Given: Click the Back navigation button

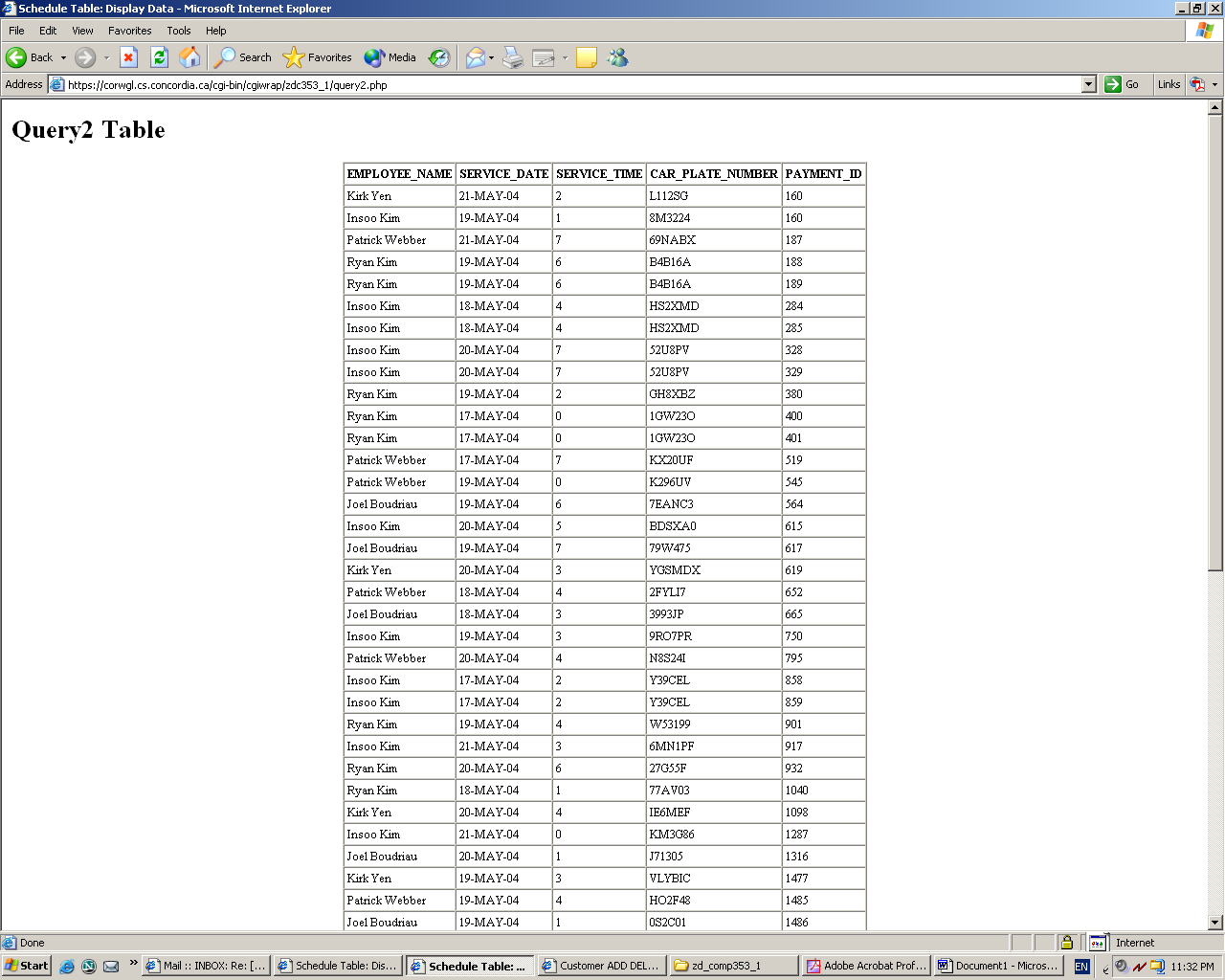Looking at the screenshot, I should 30,57.
